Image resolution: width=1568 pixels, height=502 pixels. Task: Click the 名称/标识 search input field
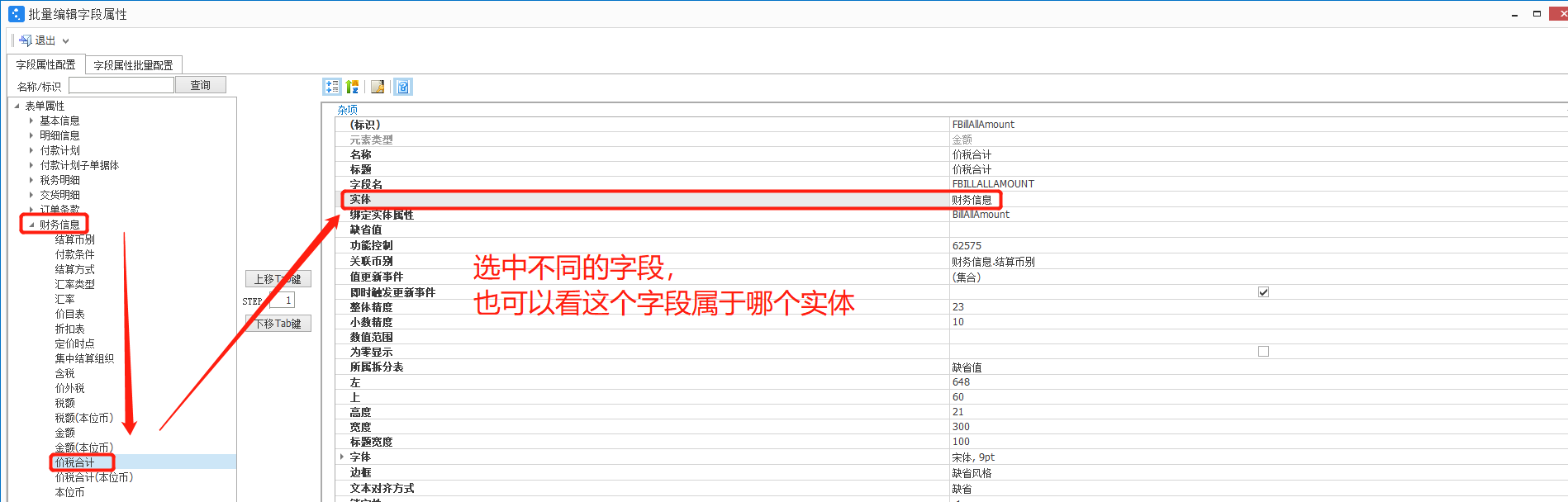(121, 85)
